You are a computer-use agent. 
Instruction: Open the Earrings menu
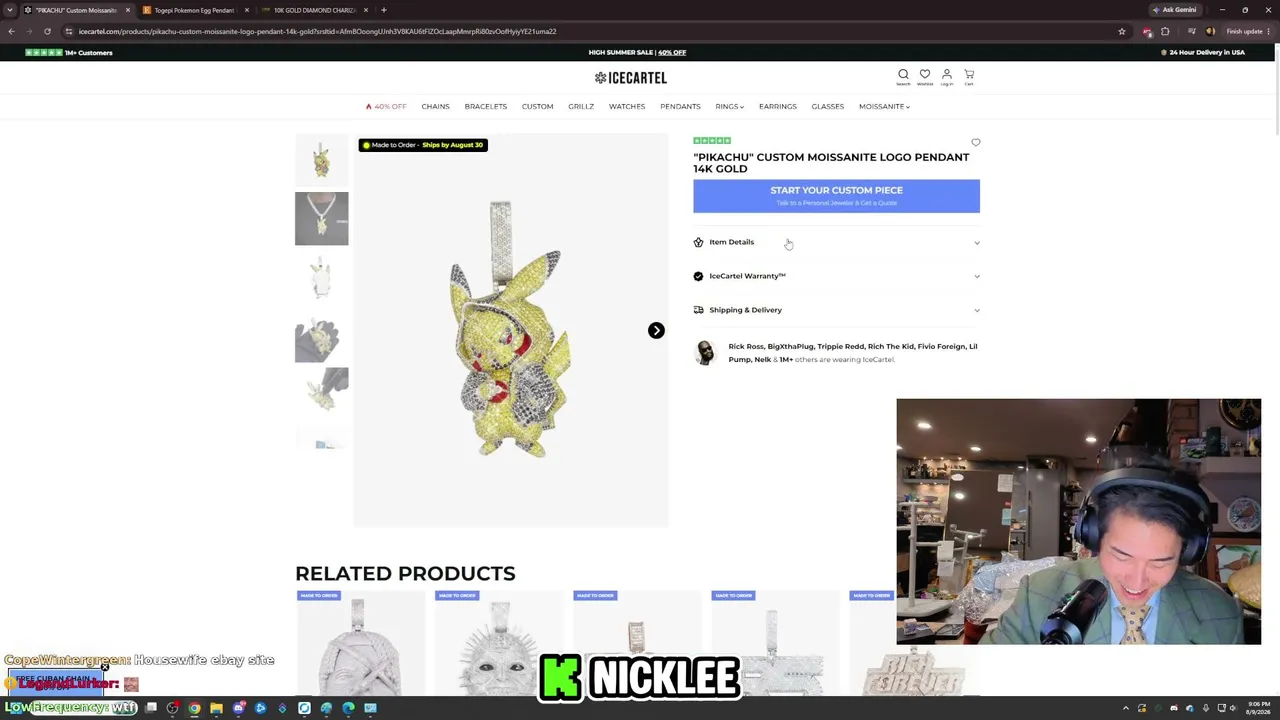click(x=777, y=106)
